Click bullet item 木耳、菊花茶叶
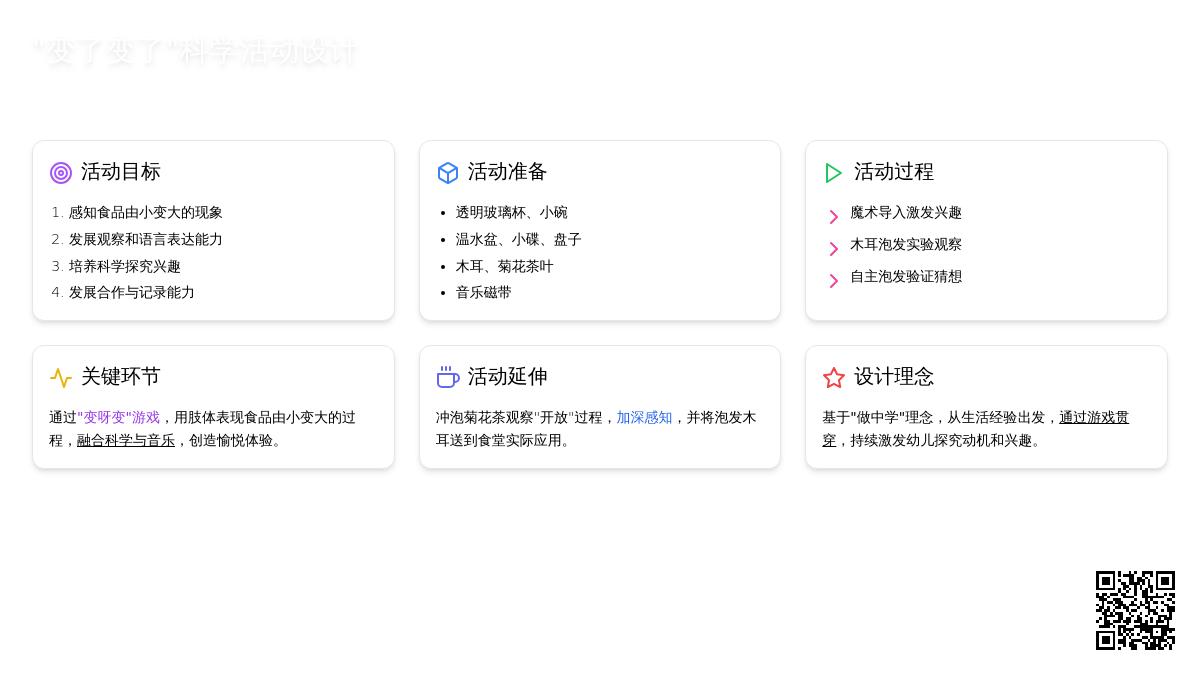1200x675 pixels. click(505, 267)
